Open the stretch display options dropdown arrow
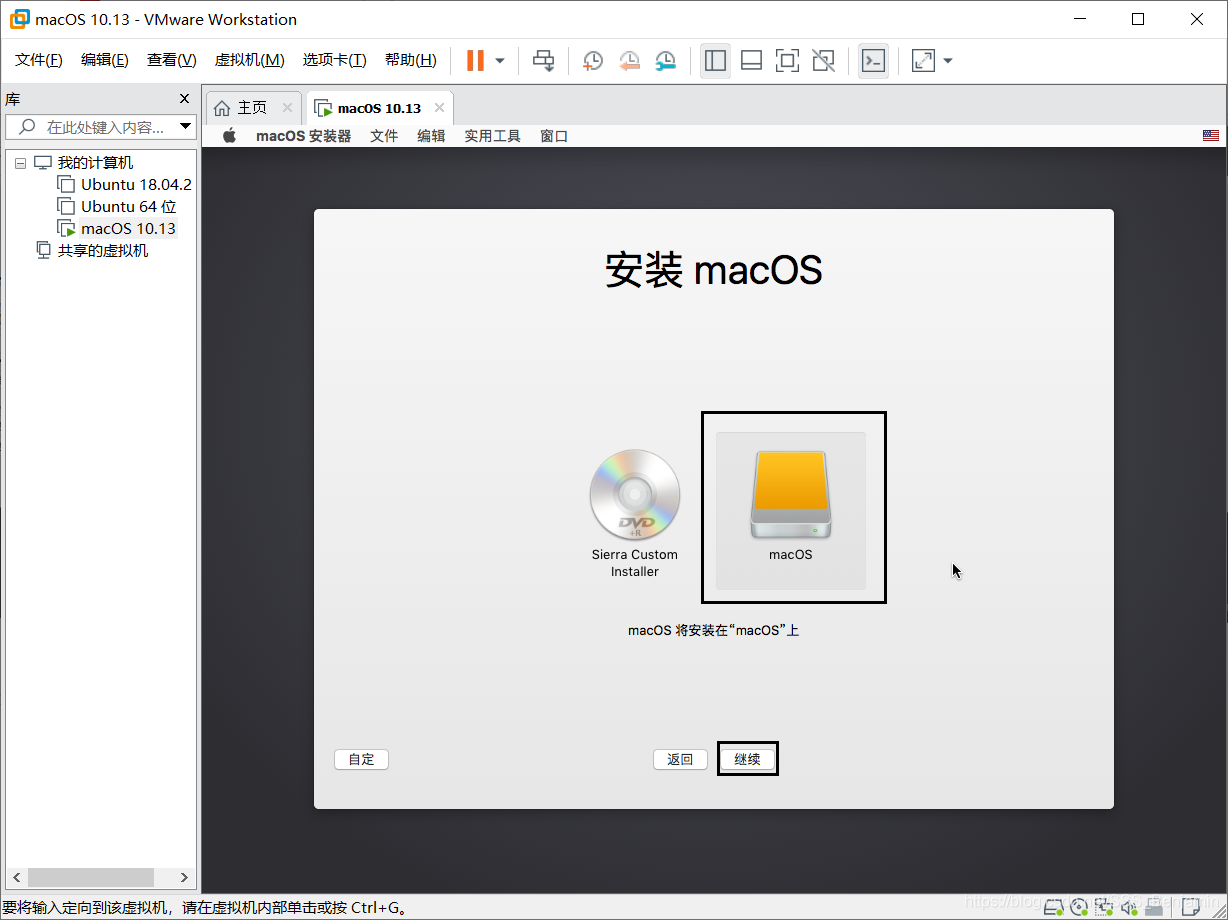The image size is (1228, 920). (x=948, y=61)
